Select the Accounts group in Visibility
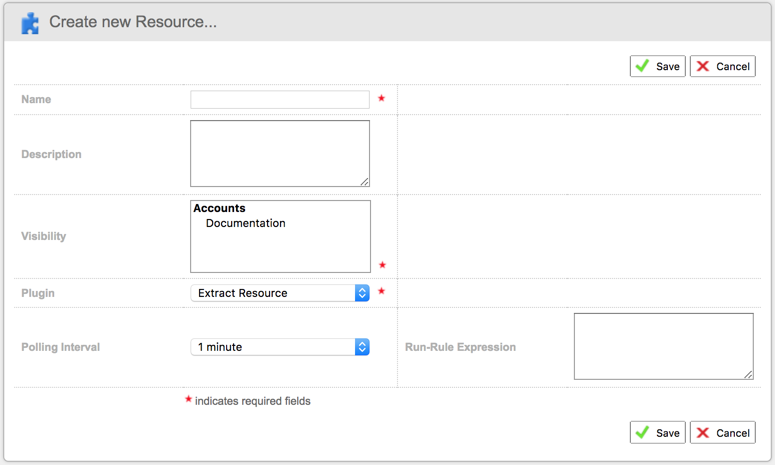Viewport: 775px width, 465px height. click(x=219, y=208)
